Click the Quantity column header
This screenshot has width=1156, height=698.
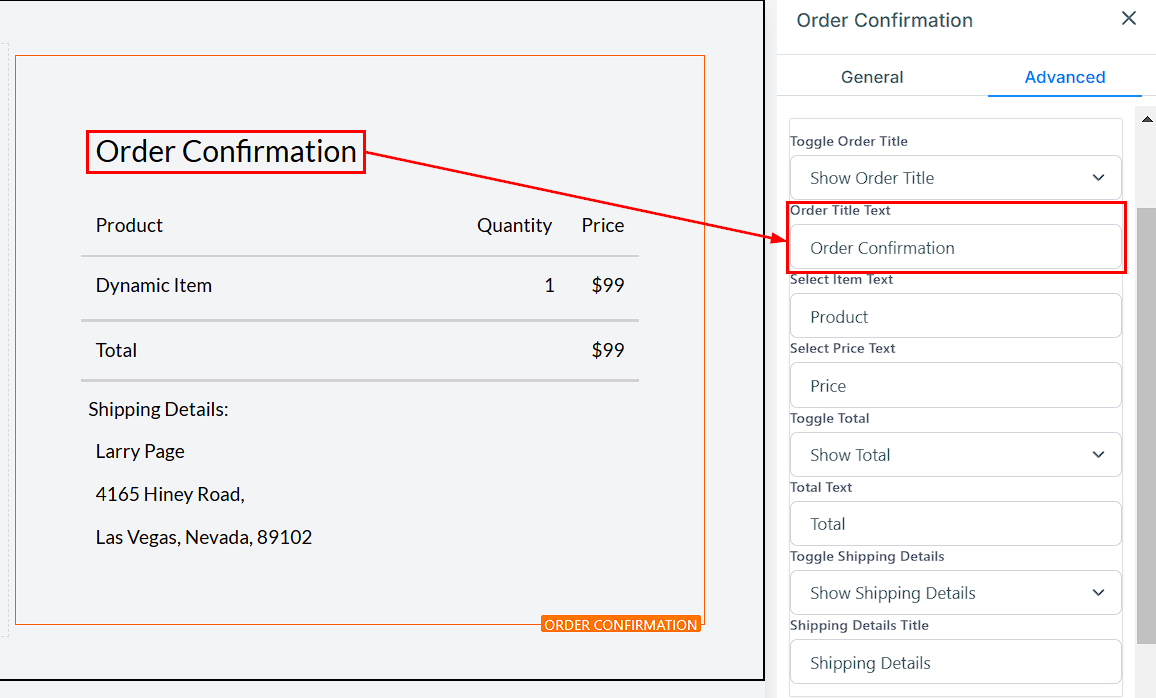[514, 226]
